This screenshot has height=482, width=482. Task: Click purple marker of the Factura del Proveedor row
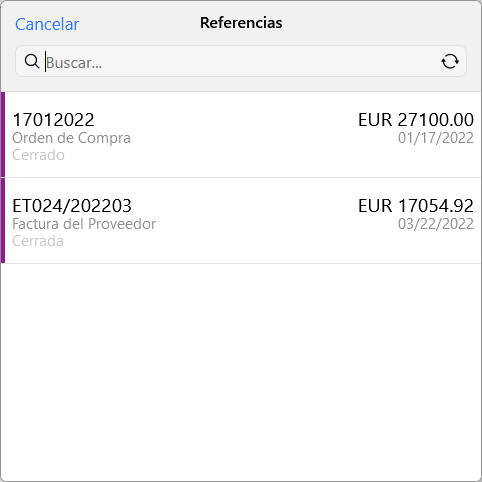(3, 220)
